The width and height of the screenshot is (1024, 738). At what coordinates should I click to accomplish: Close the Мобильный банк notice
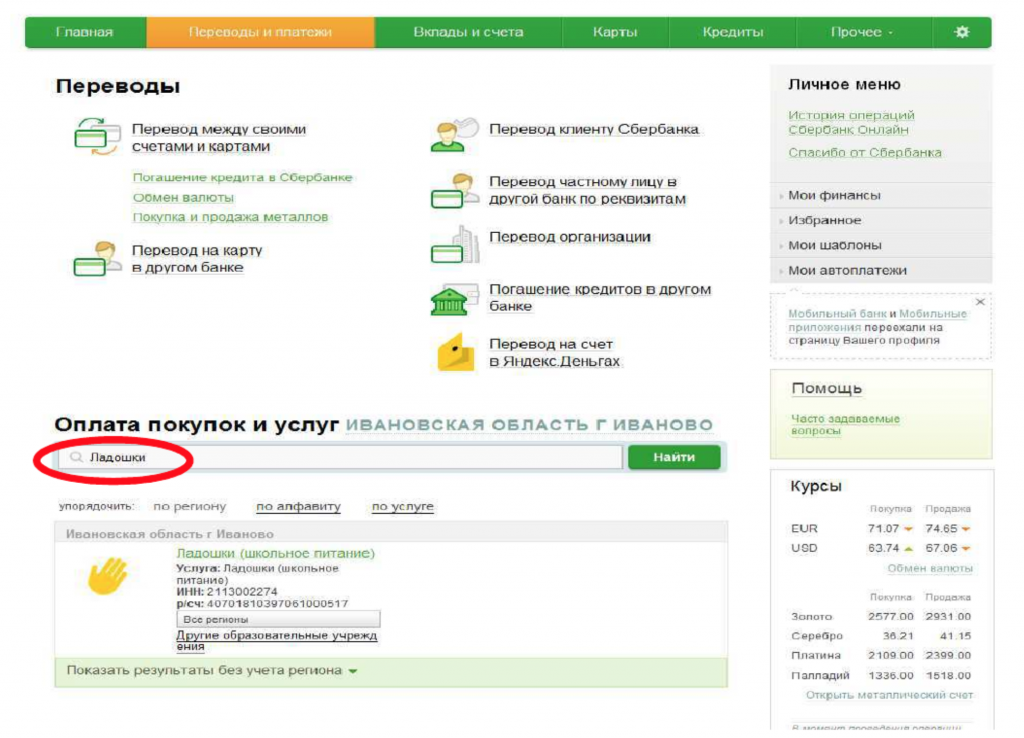980,302
